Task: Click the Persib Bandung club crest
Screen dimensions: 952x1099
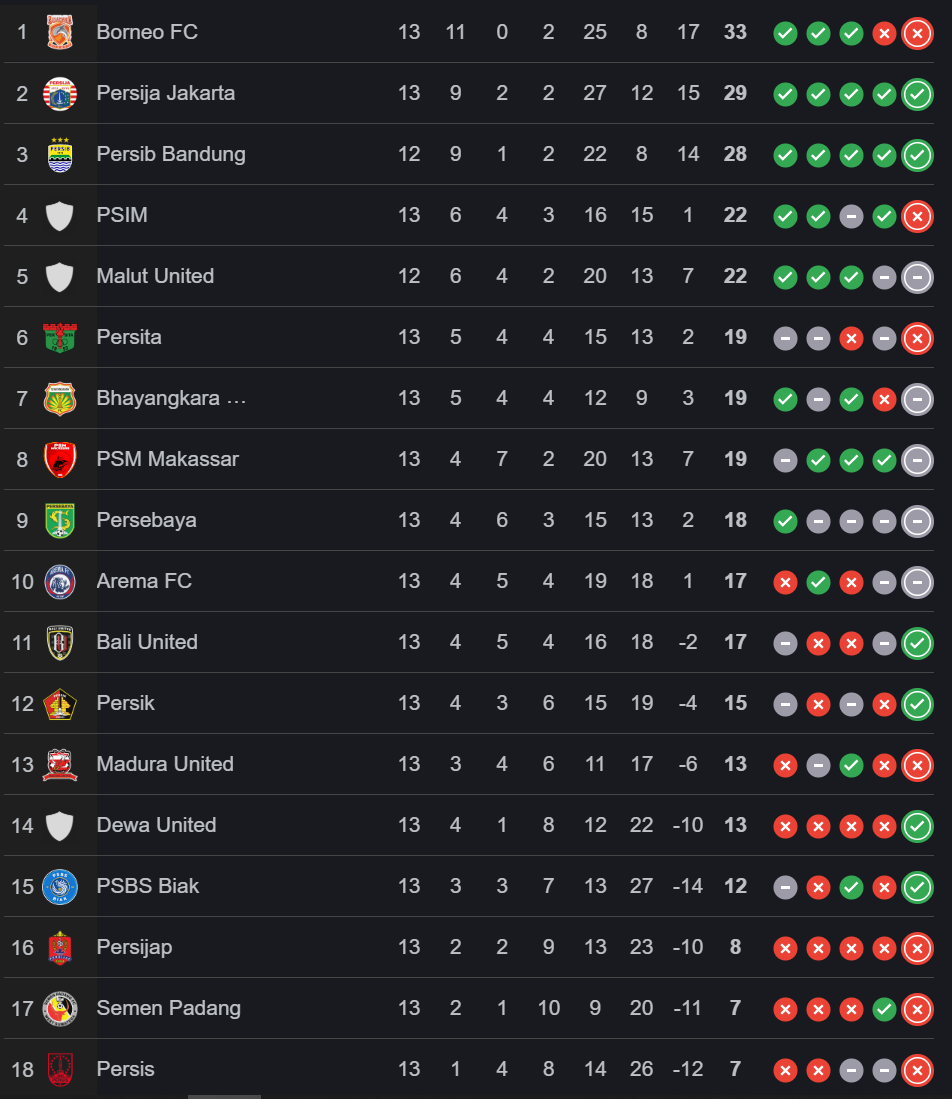Action: pyautogui.click(x=60, y=155)
